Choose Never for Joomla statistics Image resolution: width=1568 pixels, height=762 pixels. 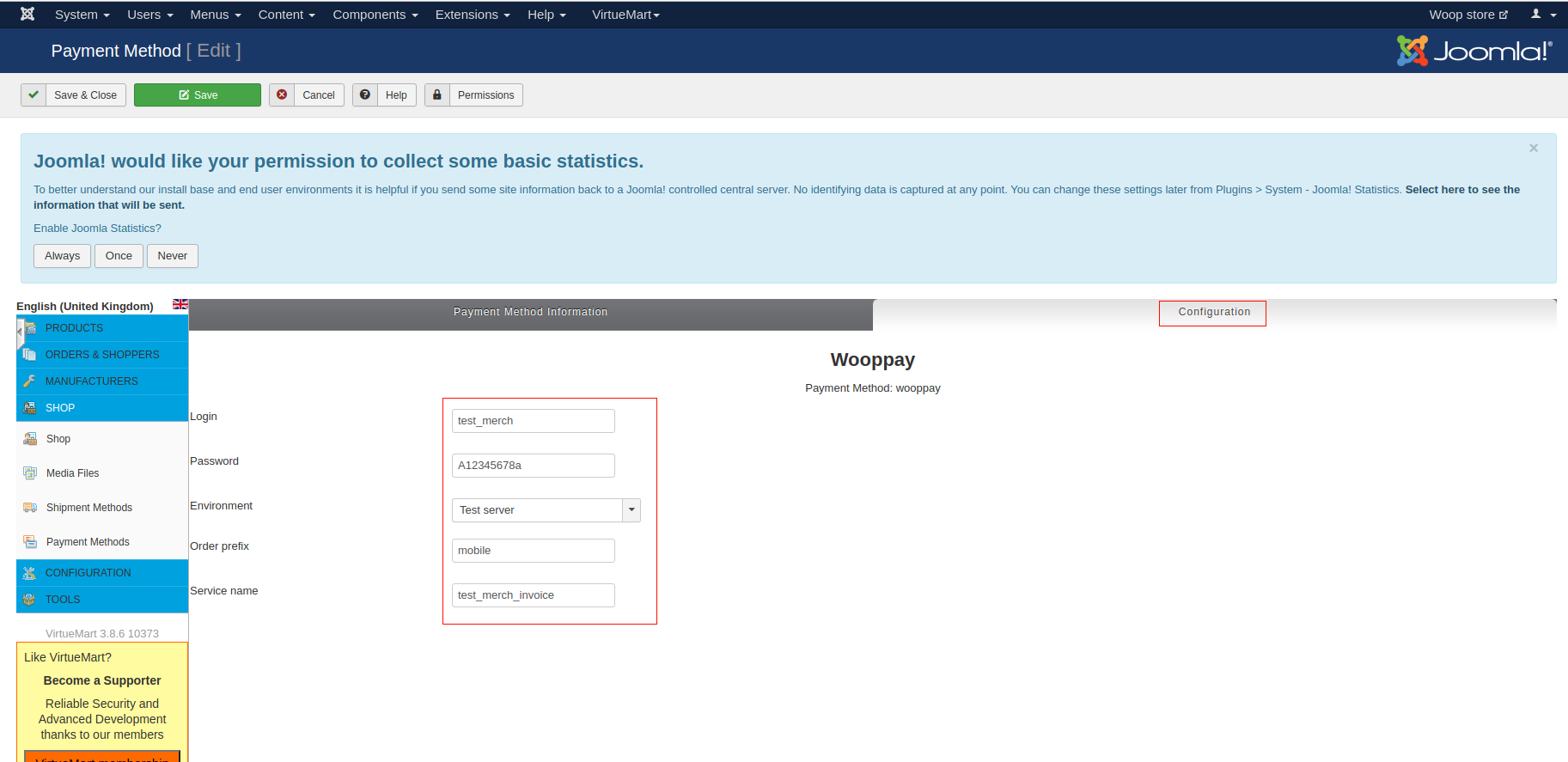click(173, 256)
